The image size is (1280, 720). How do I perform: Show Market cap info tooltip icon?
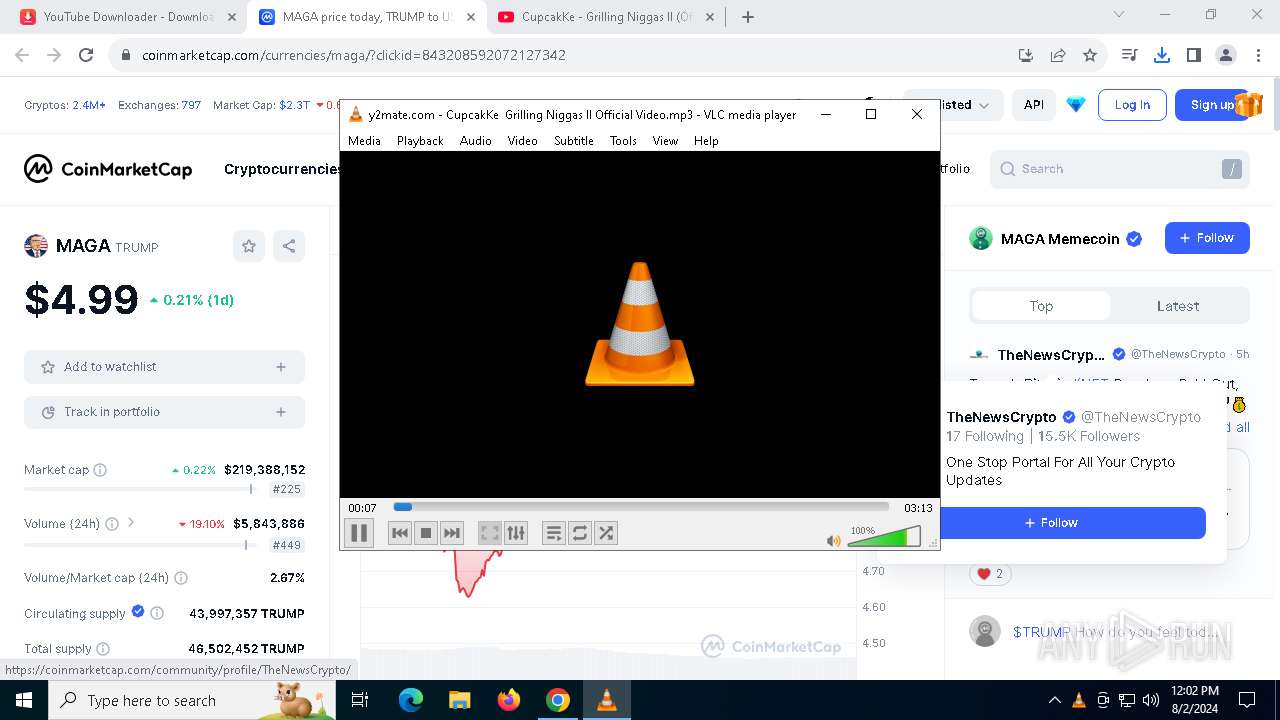[100, 470]
